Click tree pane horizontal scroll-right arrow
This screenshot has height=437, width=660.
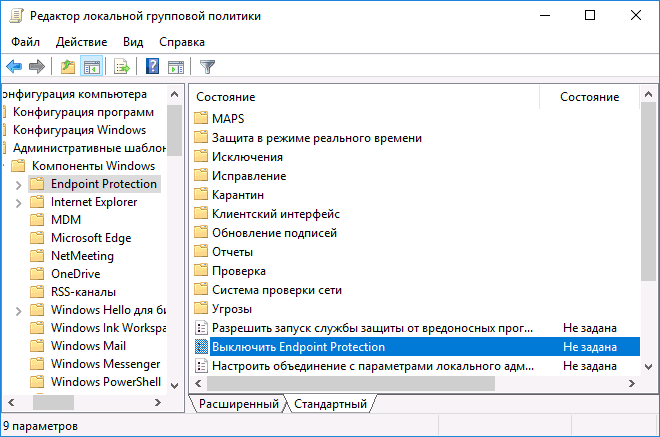(x=158, y=403)
